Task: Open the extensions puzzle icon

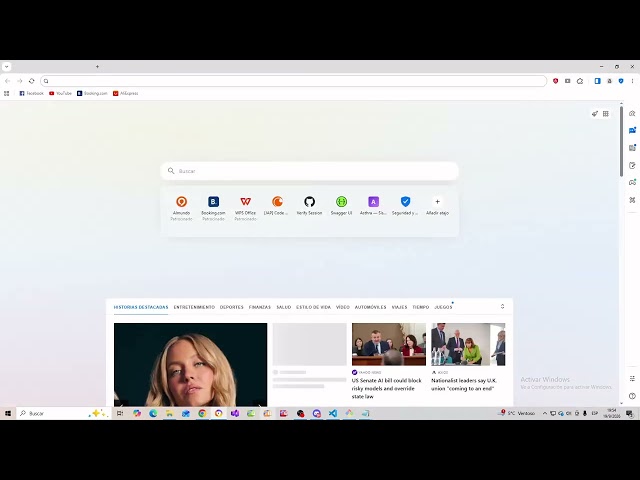Action: tap(580, 81)
